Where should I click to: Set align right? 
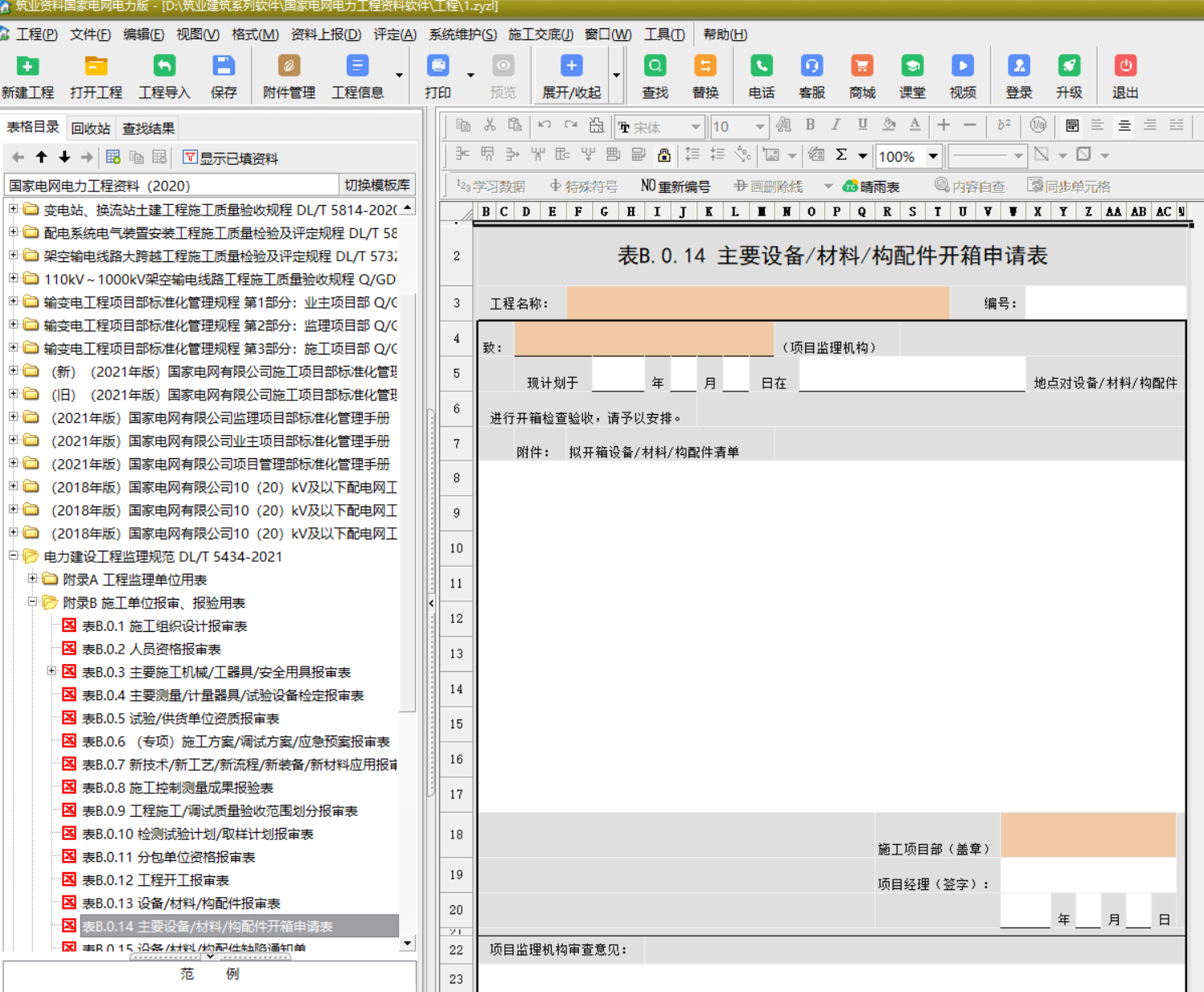[1150, 125]
